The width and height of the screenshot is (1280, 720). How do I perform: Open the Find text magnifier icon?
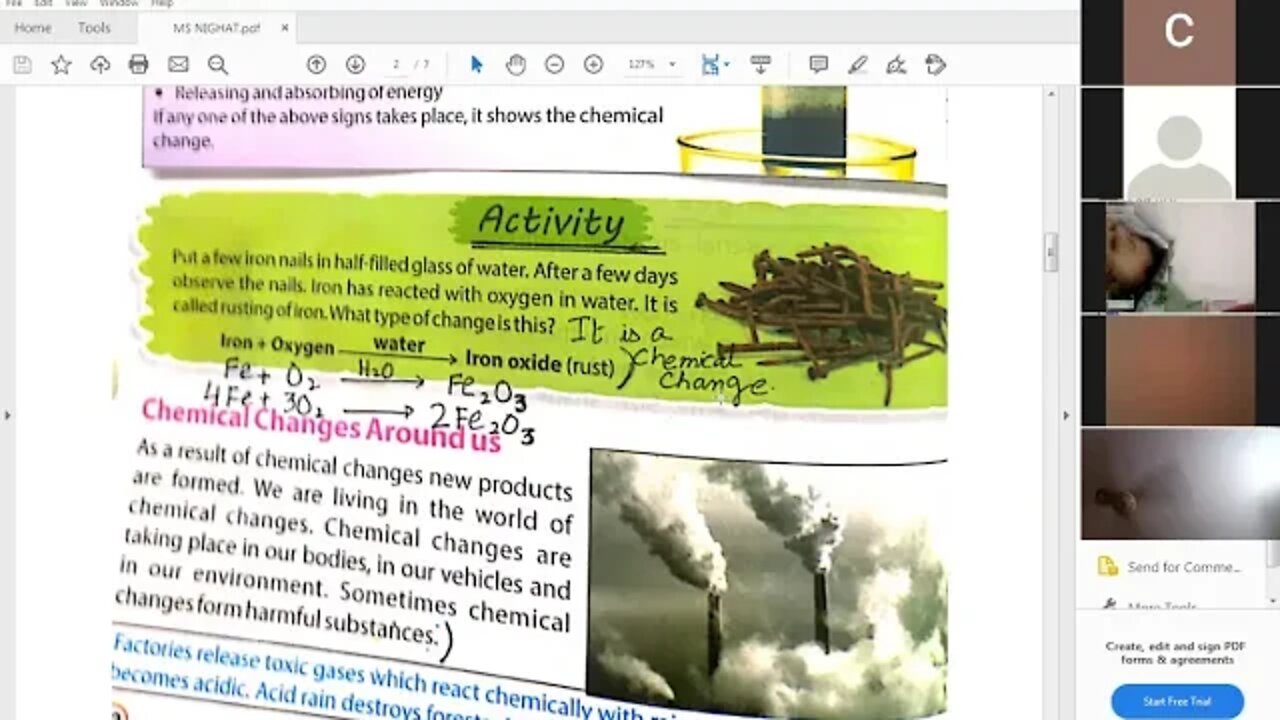(217, 65)
